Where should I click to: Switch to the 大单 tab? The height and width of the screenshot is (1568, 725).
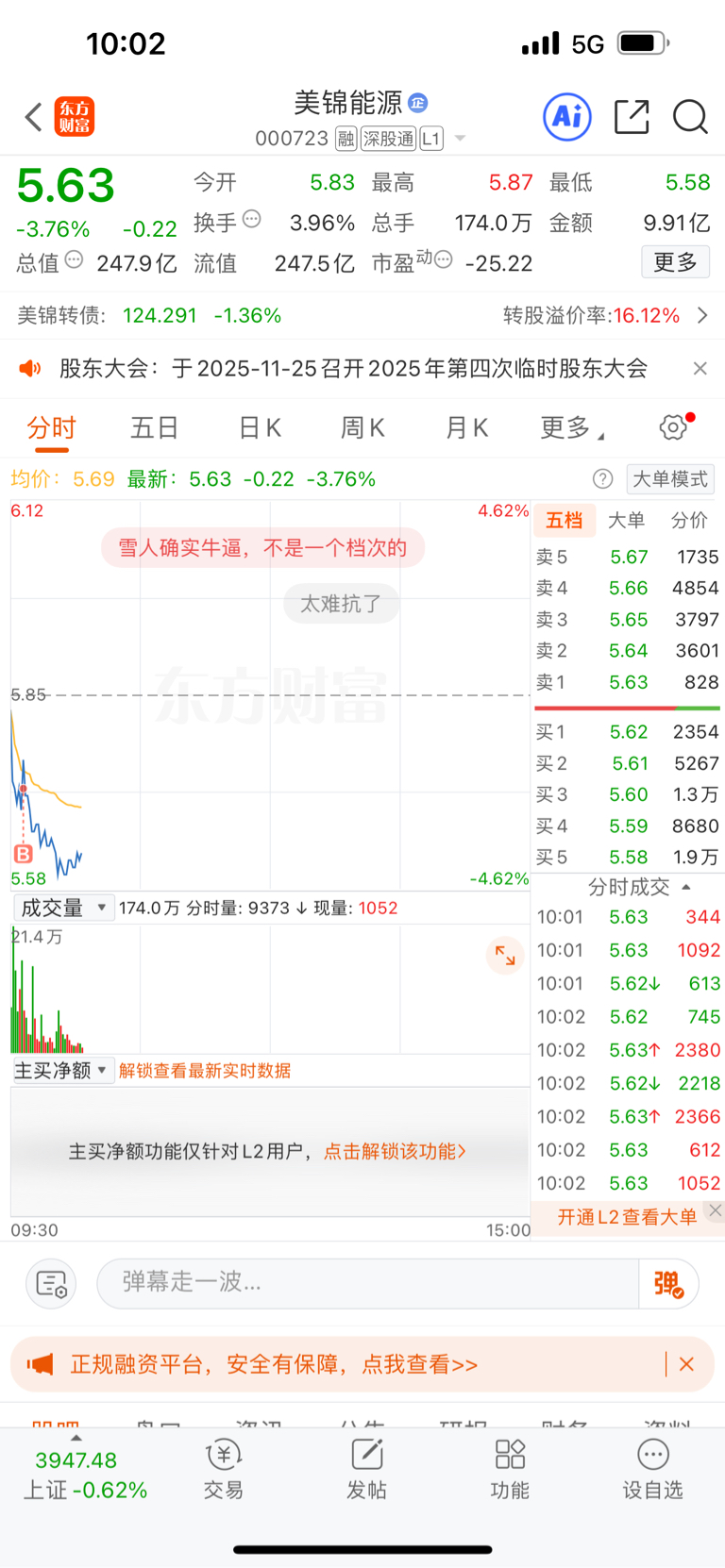(x=626, y=520)
